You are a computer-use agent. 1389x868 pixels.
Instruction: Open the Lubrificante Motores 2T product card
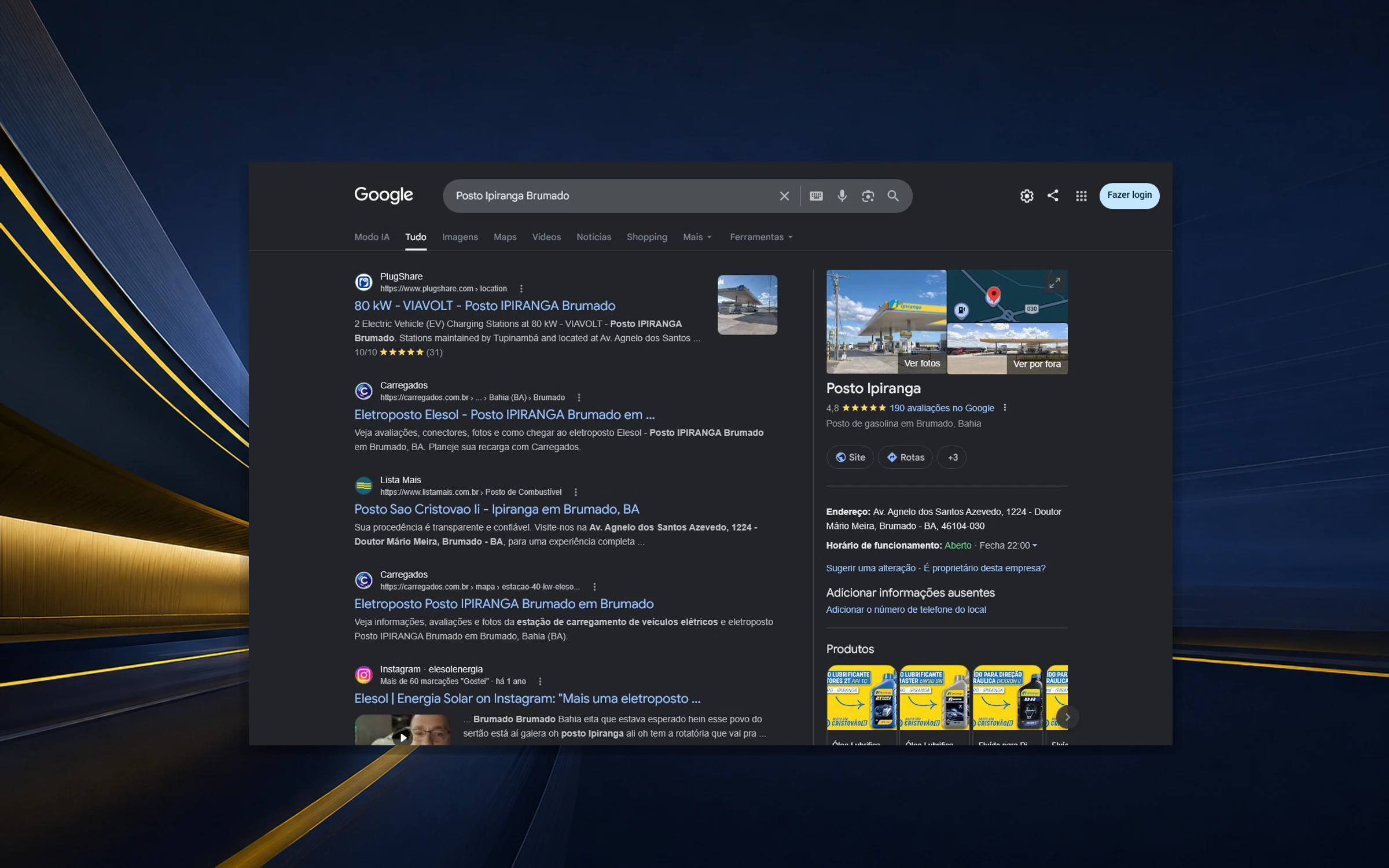(861, 705)
